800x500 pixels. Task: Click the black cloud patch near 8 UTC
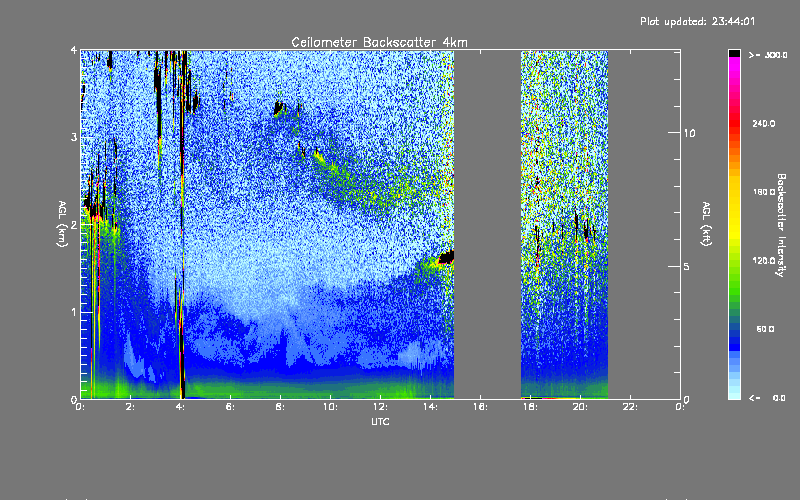(x=279, y=108)
